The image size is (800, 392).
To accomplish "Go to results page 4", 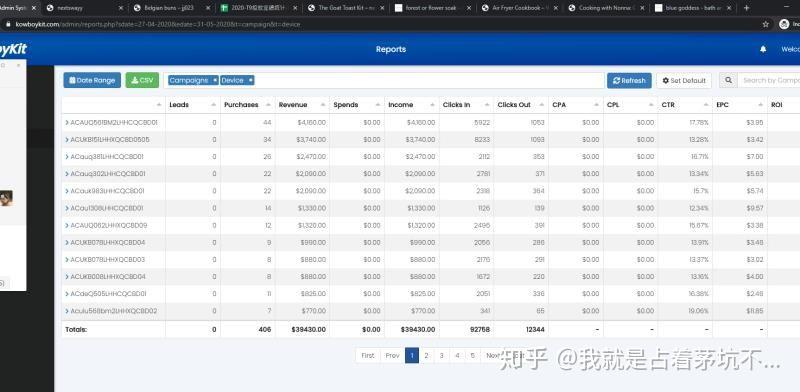I will point(457,355).
